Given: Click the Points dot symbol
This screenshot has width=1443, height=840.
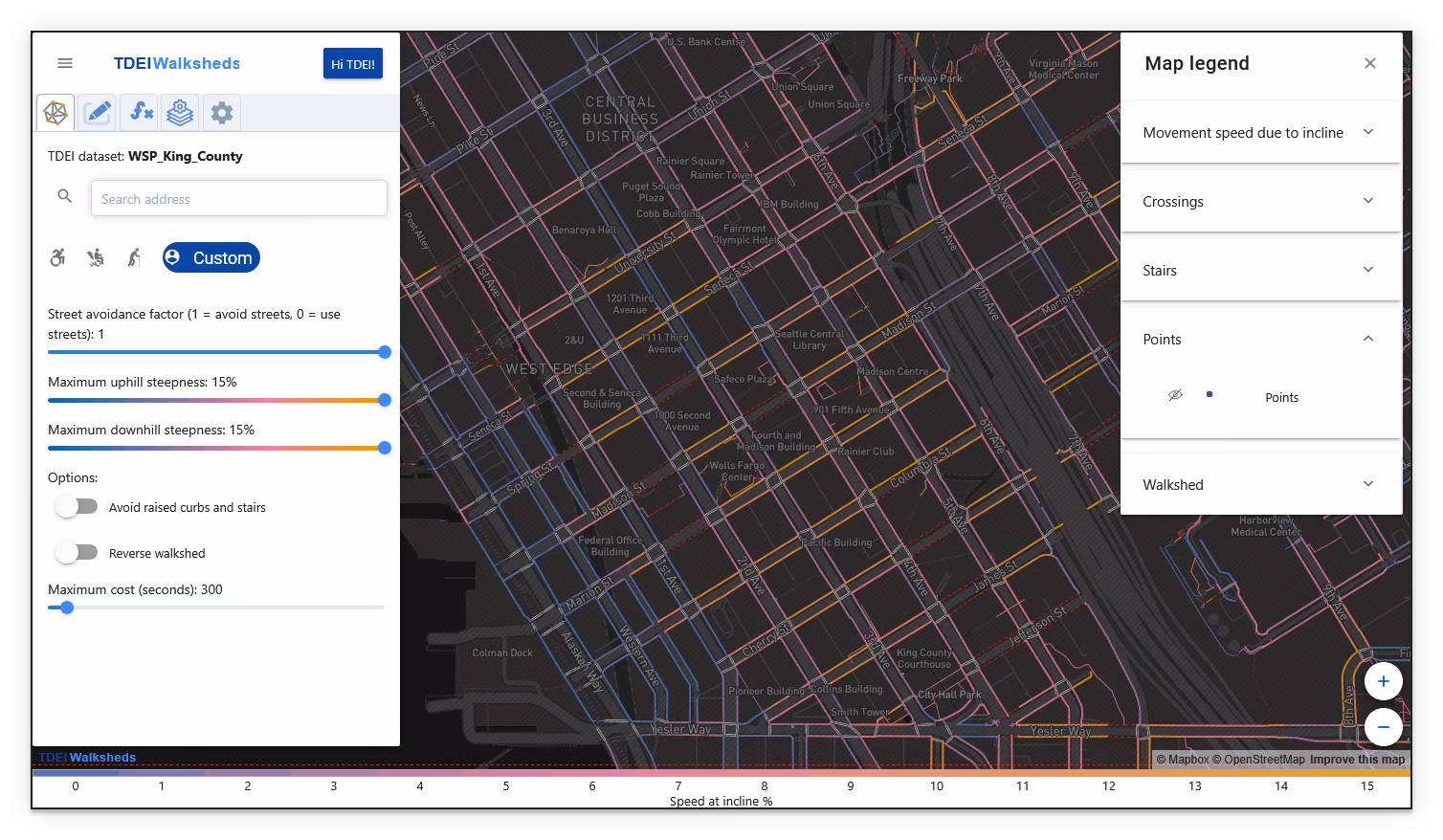Looking at the screenshot, I should click(1210, 394).
